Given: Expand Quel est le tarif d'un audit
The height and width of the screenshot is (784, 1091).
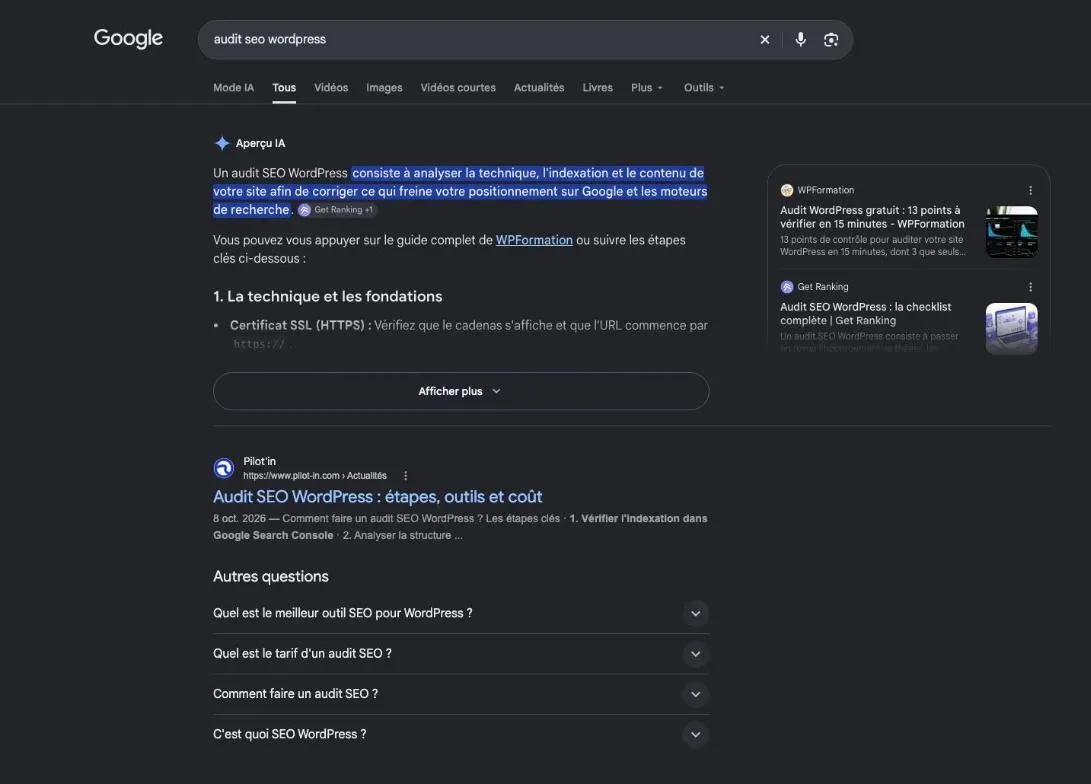Looking at the screenshot, I should point(461,654).
